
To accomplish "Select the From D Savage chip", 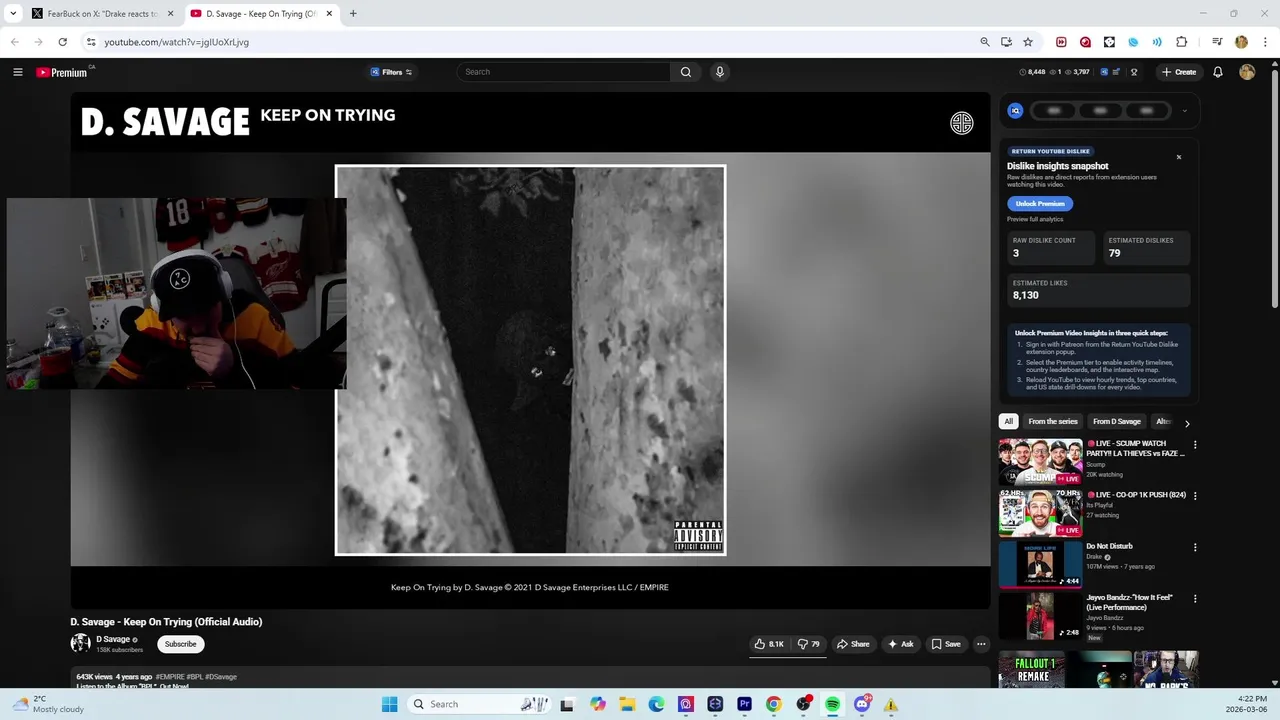I will 1117,422.
